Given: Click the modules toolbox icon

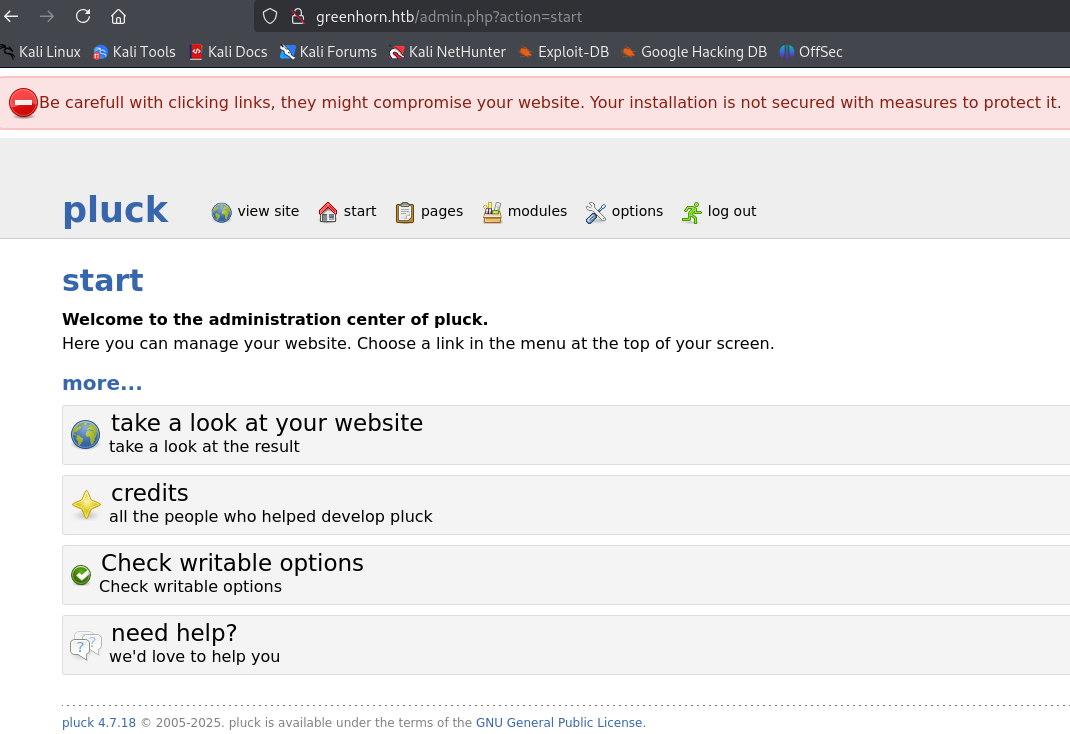Looking at the screenshot, I should [492, 212].
